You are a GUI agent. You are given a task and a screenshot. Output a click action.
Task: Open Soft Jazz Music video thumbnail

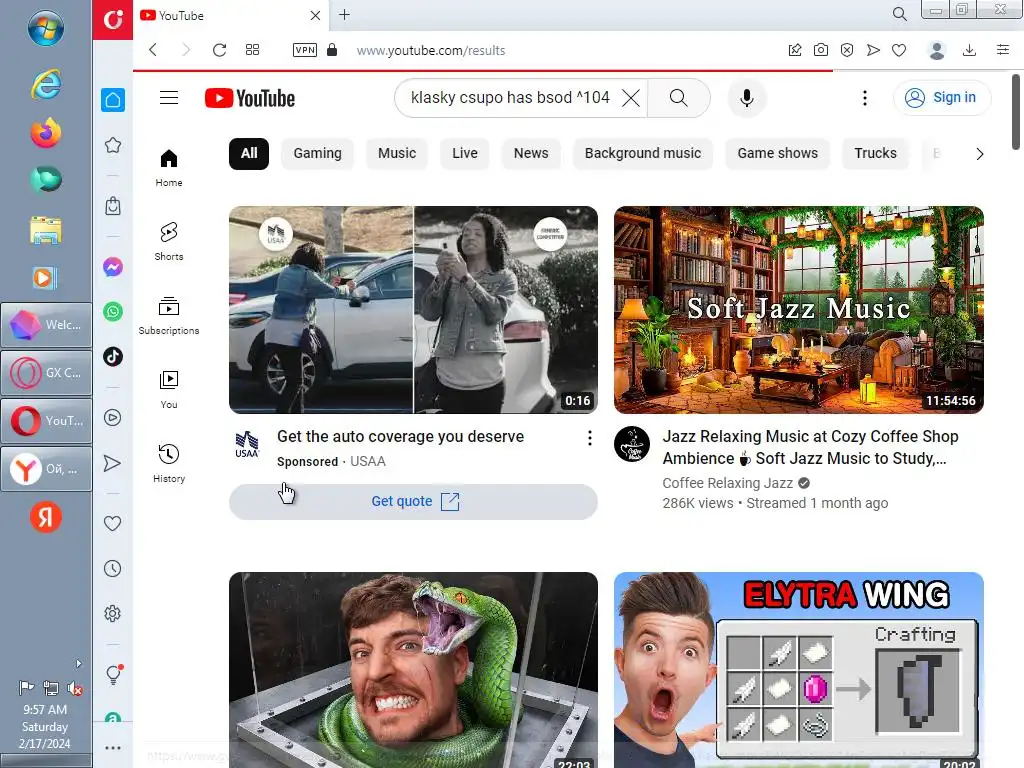pos(799,310)
